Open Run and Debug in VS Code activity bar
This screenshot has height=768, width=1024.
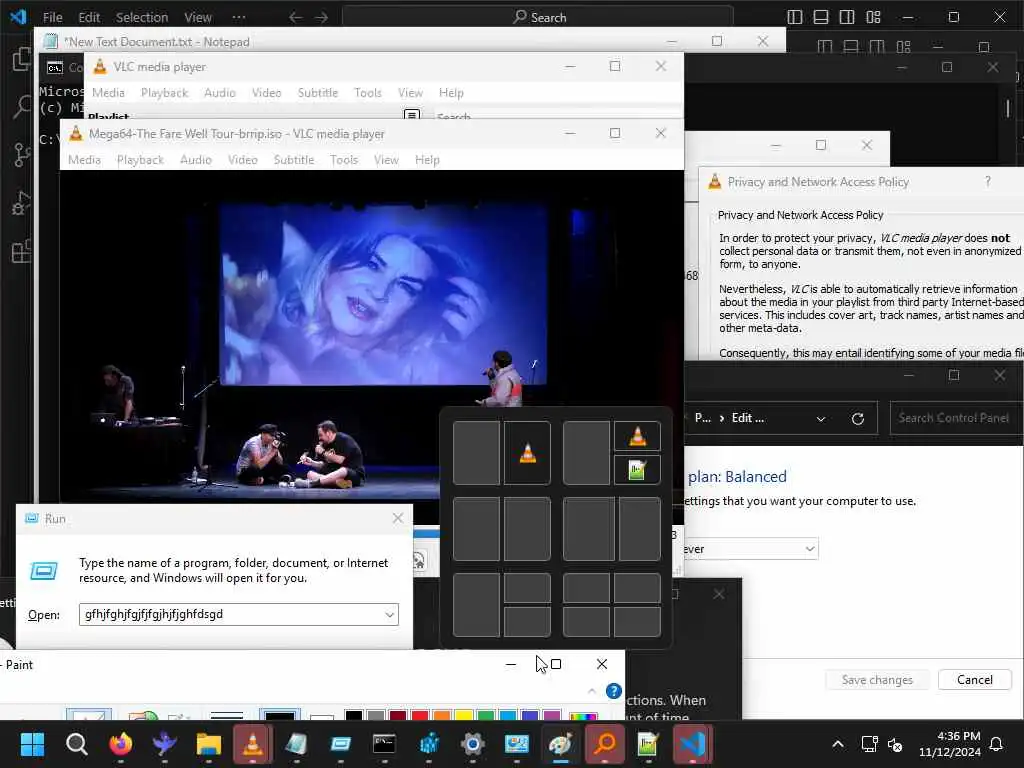point(22,203)
